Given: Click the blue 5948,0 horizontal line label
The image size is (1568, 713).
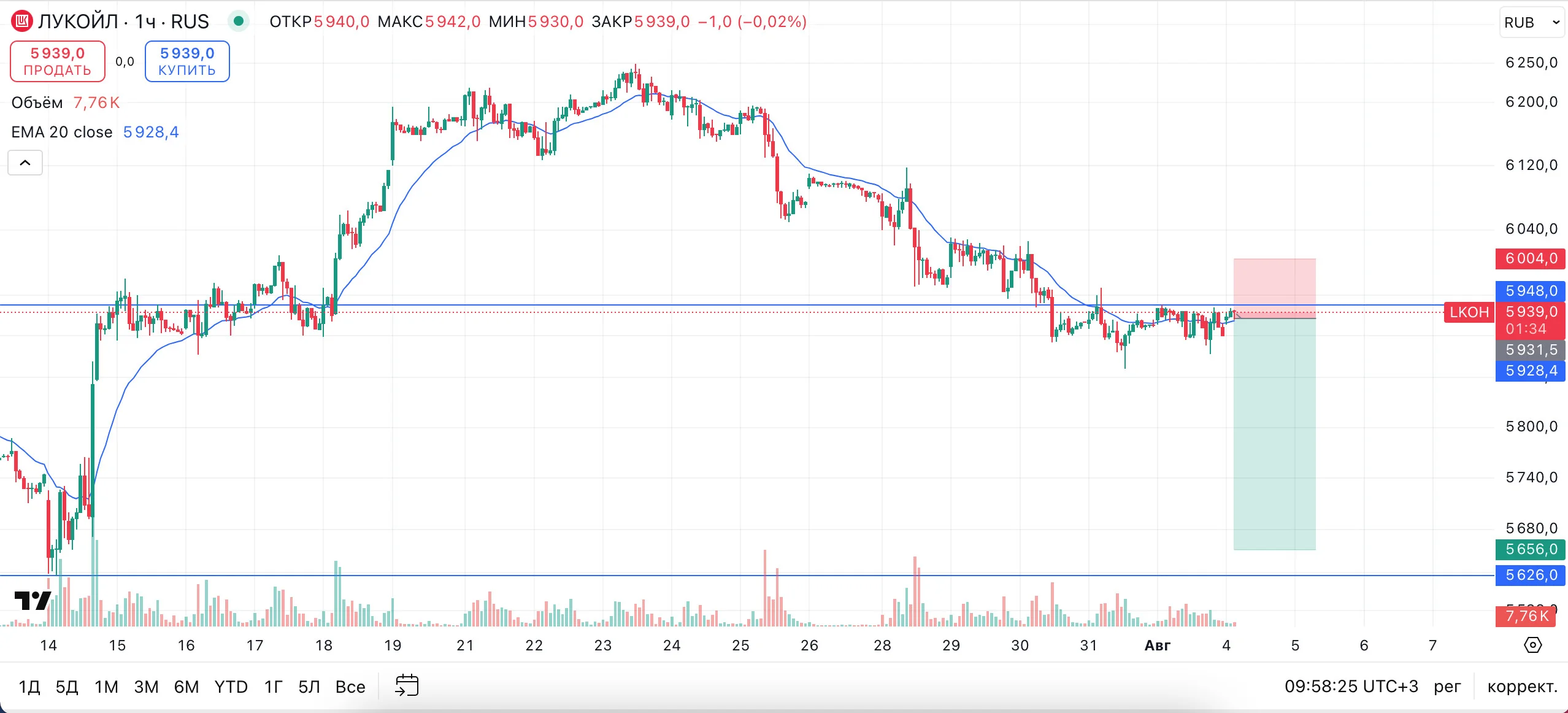Looking at the screenshot, I should coord(1530,291).
